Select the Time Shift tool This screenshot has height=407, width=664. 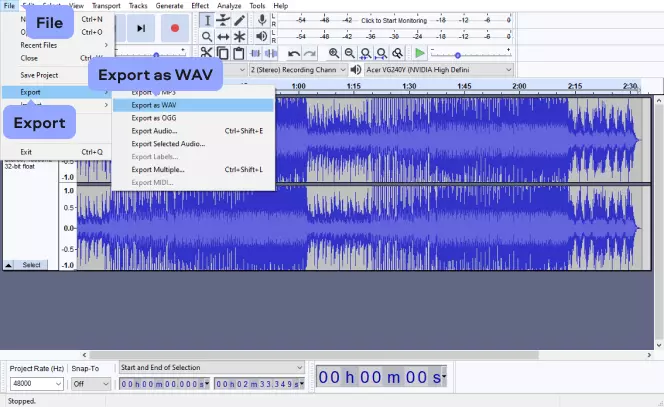[223, 37]
